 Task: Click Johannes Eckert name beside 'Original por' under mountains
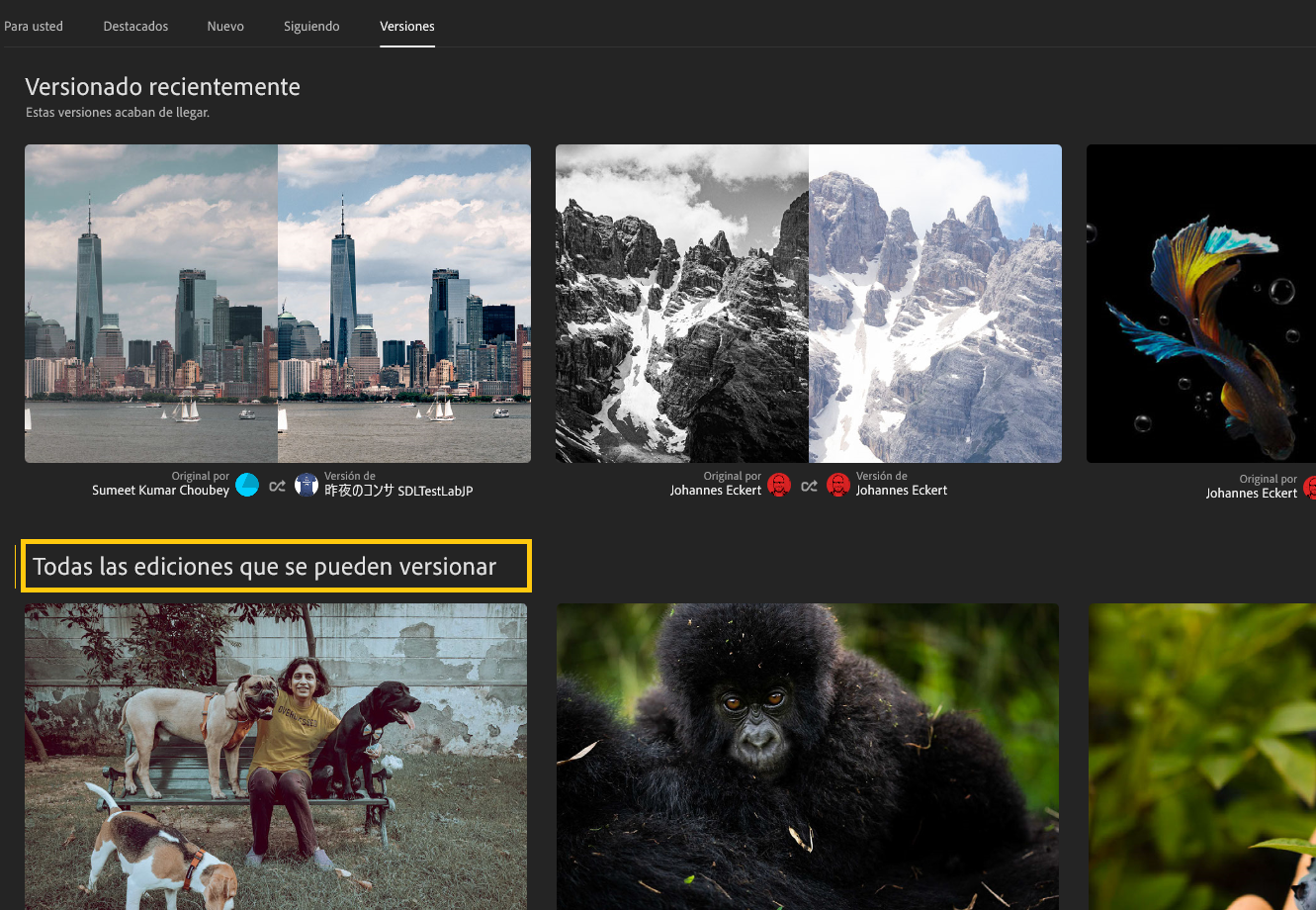tap(716, 491)
